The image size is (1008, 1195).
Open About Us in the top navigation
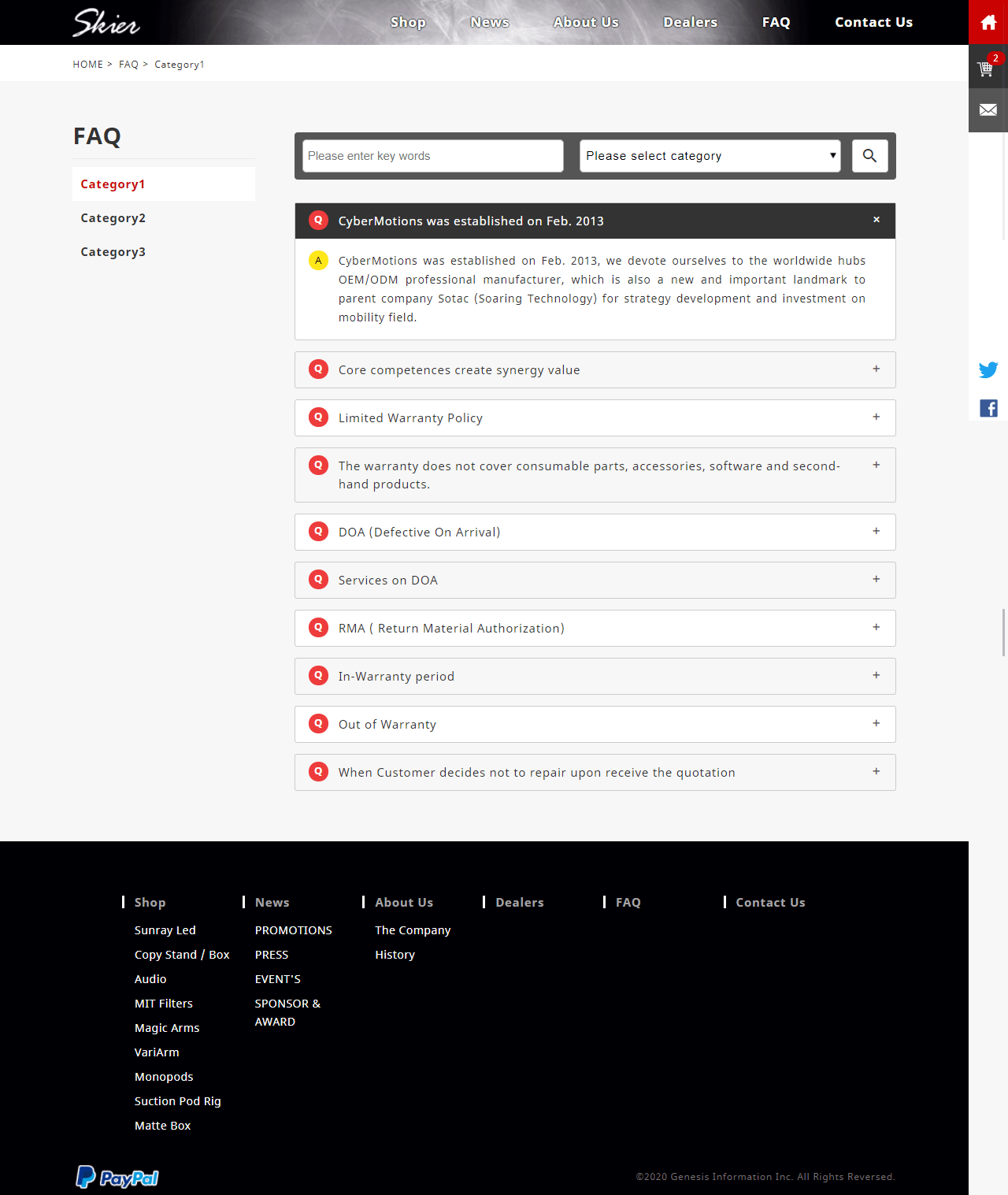586,22
